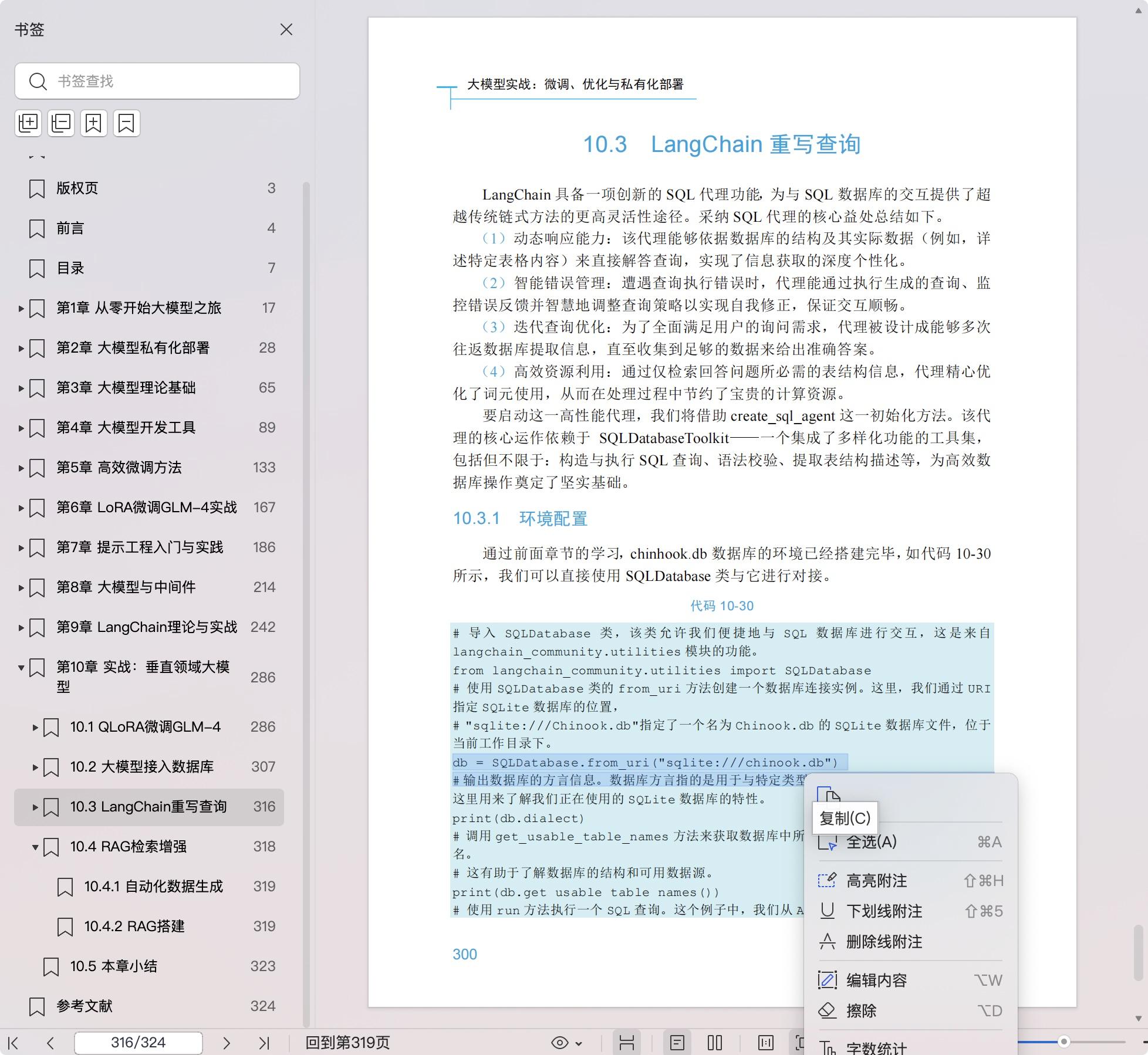
Task: Adjust the zoom slider handle
Action: 1063,1042
